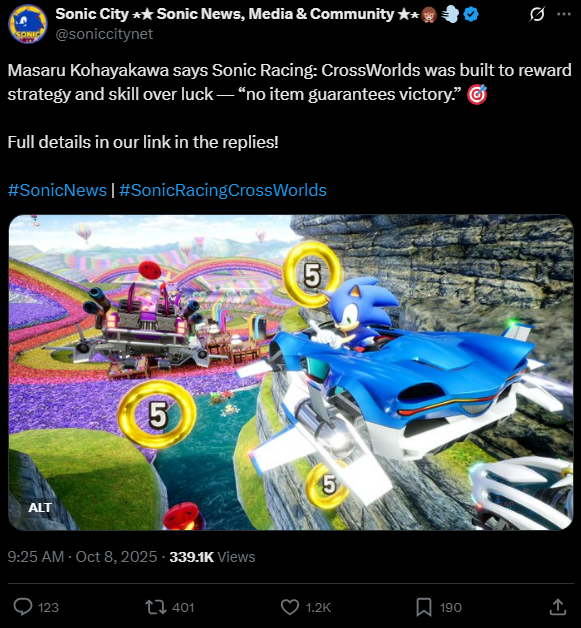Viewport: 581px width, 628px height.
Task: Bookmark the post with the bookmark icon
Action: click(424, 607)
